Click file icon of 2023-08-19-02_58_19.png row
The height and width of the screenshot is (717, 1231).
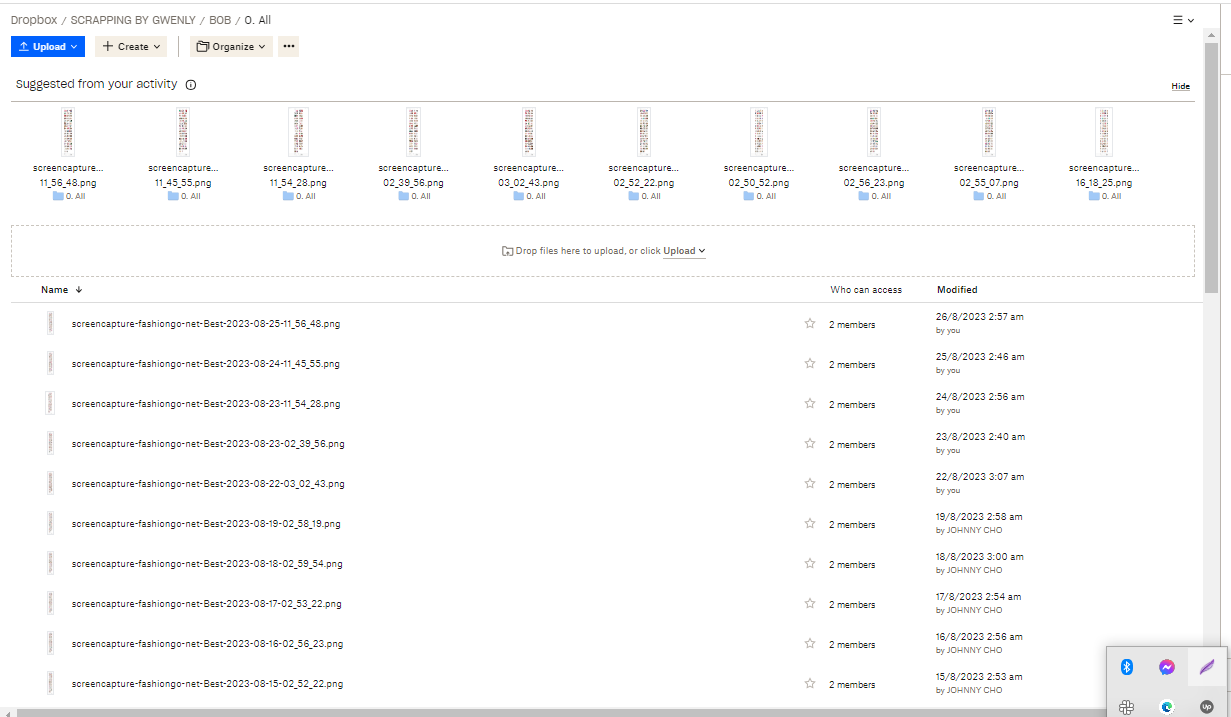click(x=50, y=523)
